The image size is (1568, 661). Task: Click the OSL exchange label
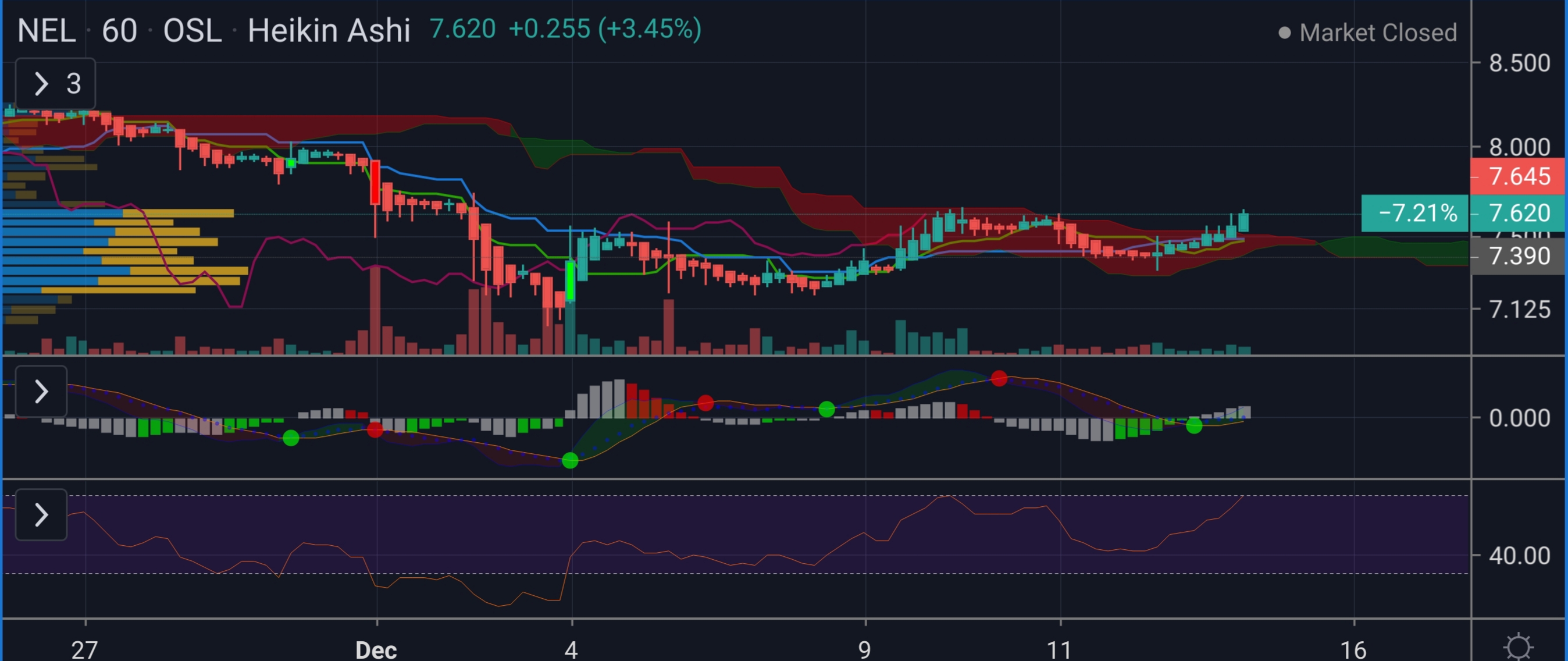coord(193,30)
